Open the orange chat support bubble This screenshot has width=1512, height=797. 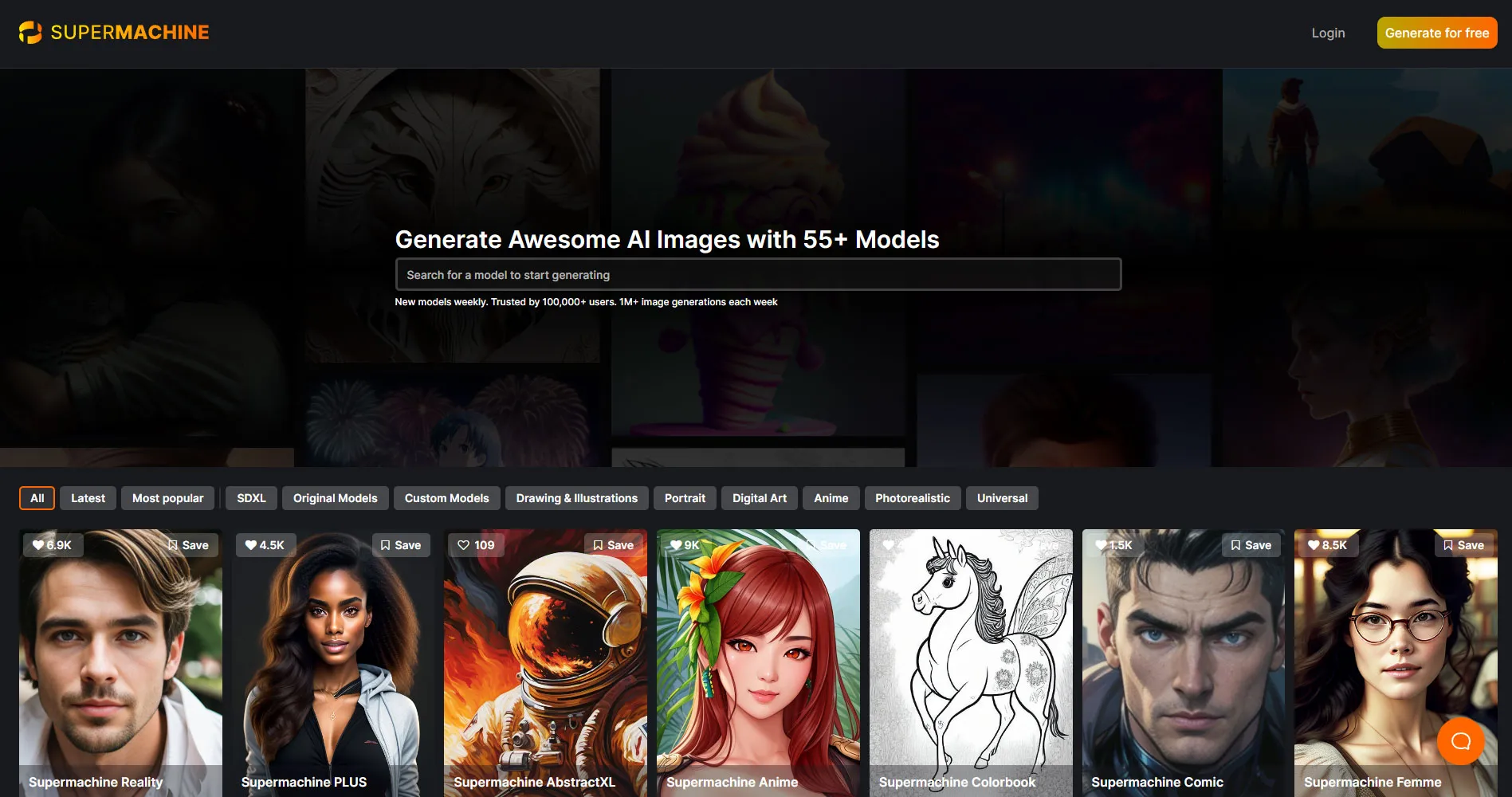point(1461,741)
